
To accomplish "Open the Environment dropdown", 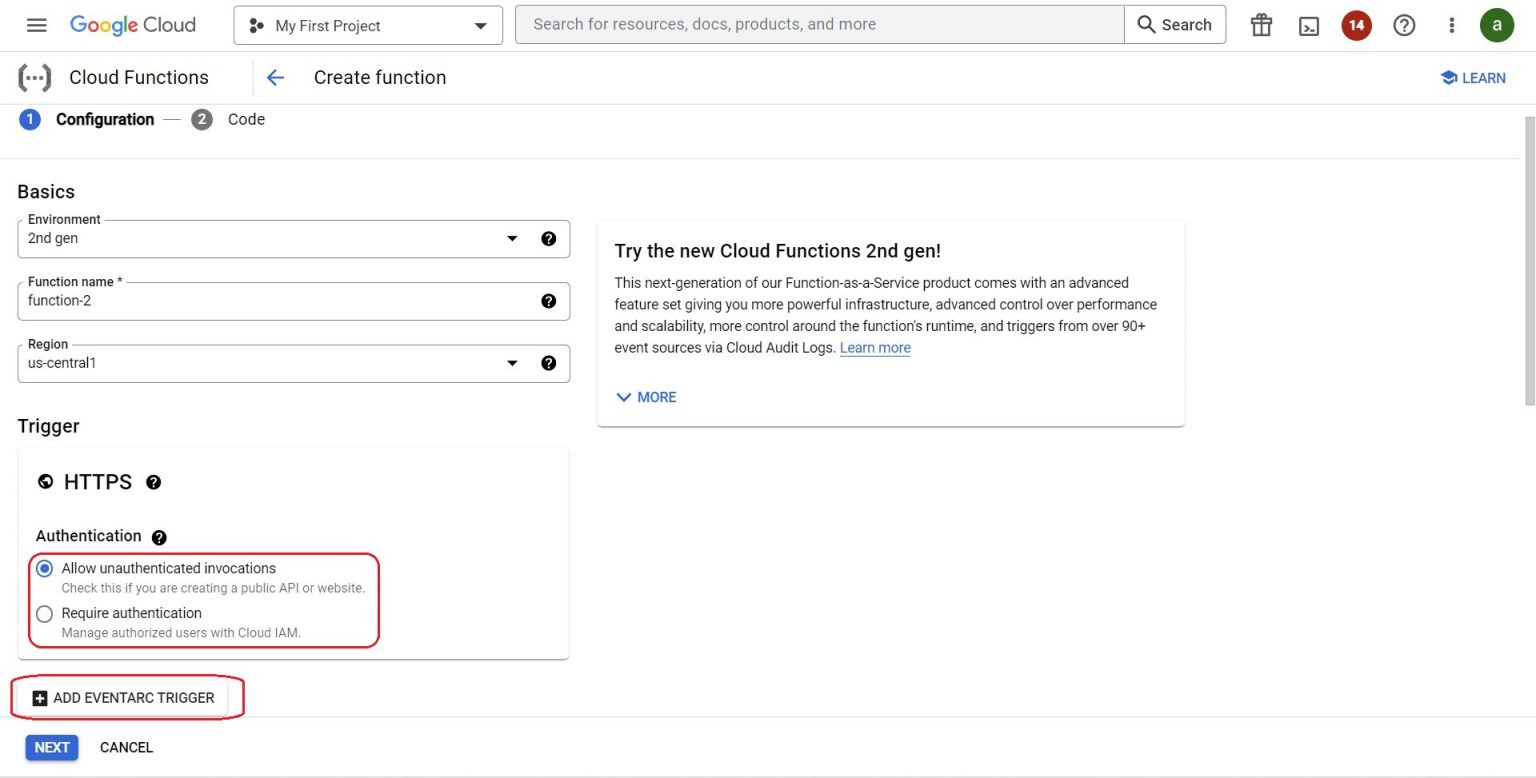I will pos(512,238).
